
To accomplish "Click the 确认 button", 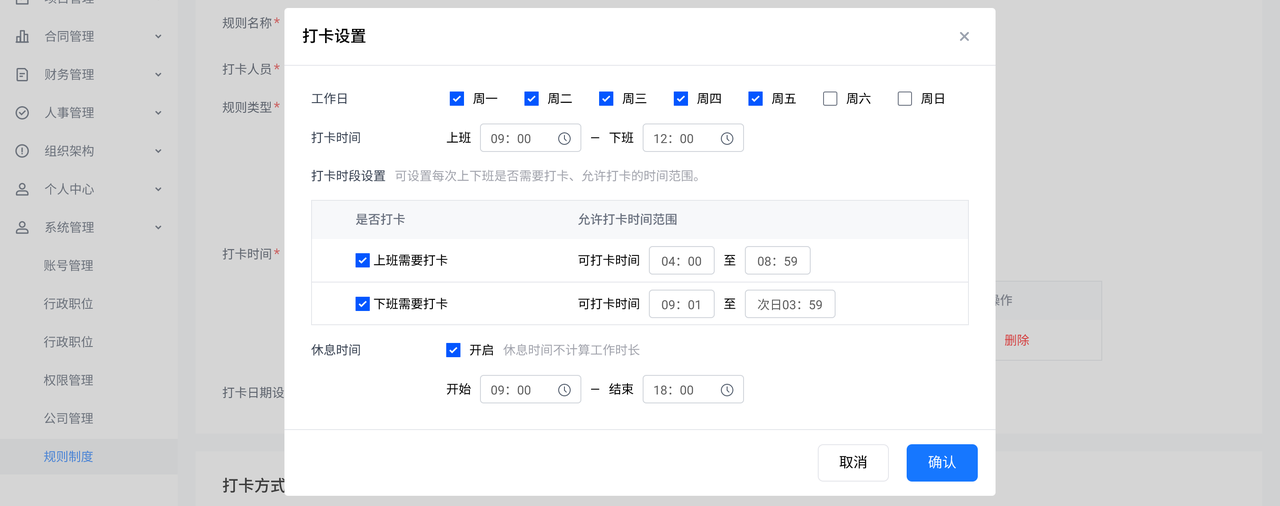I will pyautogui.click(x=941, y=463).
